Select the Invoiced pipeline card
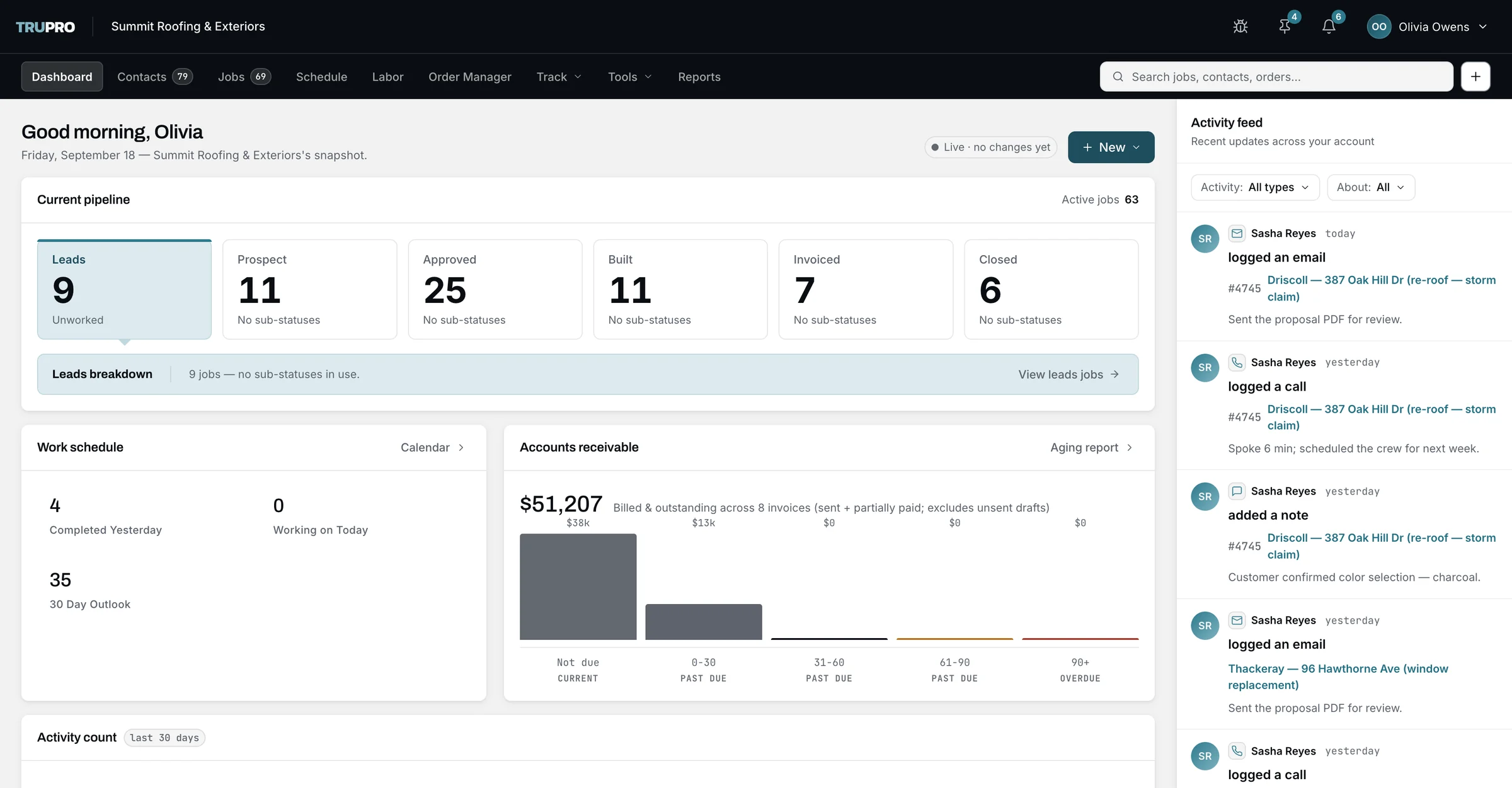The image size is (1512, 788). pos(866,289)
